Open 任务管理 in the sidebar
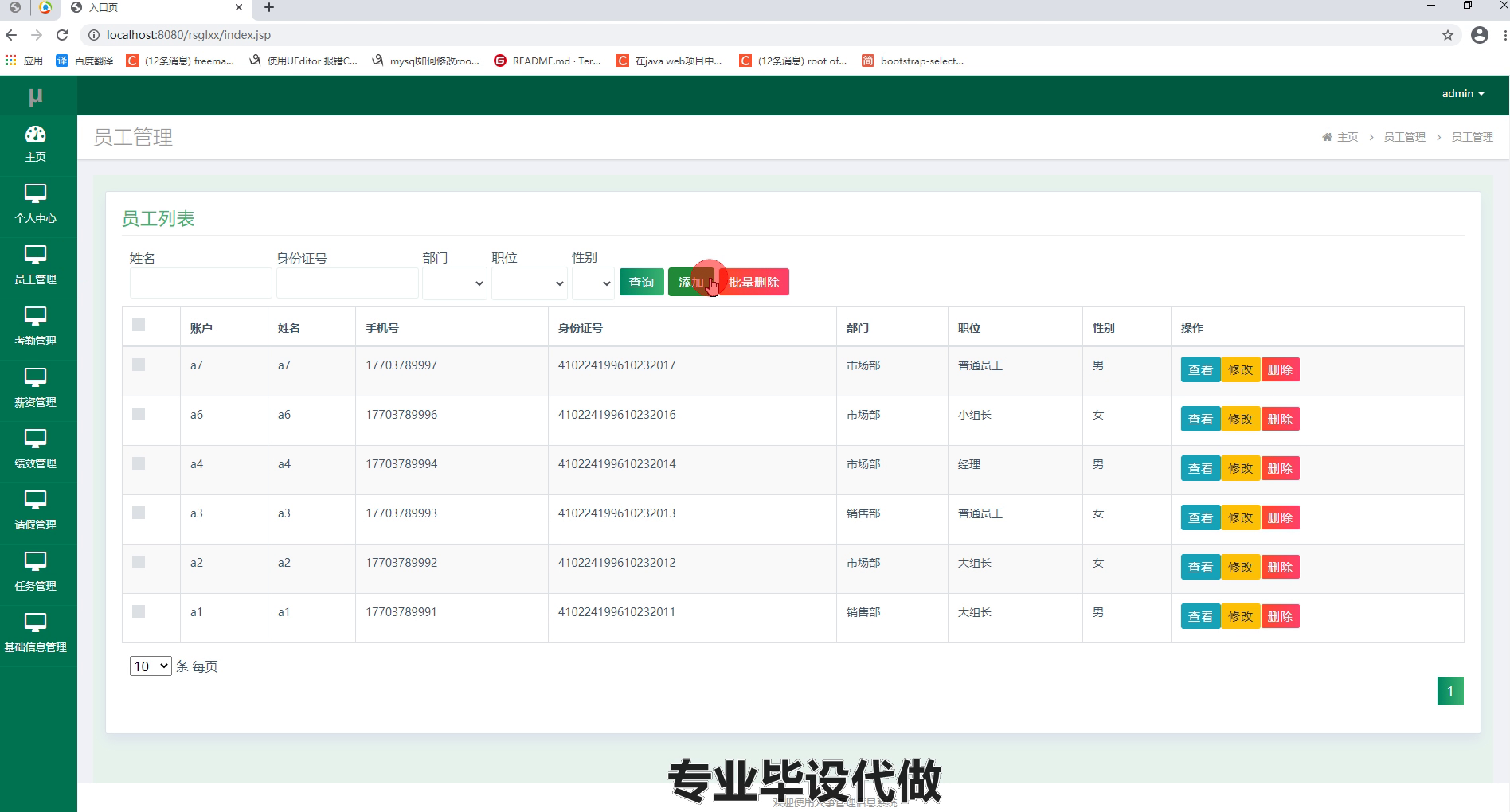The image size is (1510, 812). pos(35,572)
